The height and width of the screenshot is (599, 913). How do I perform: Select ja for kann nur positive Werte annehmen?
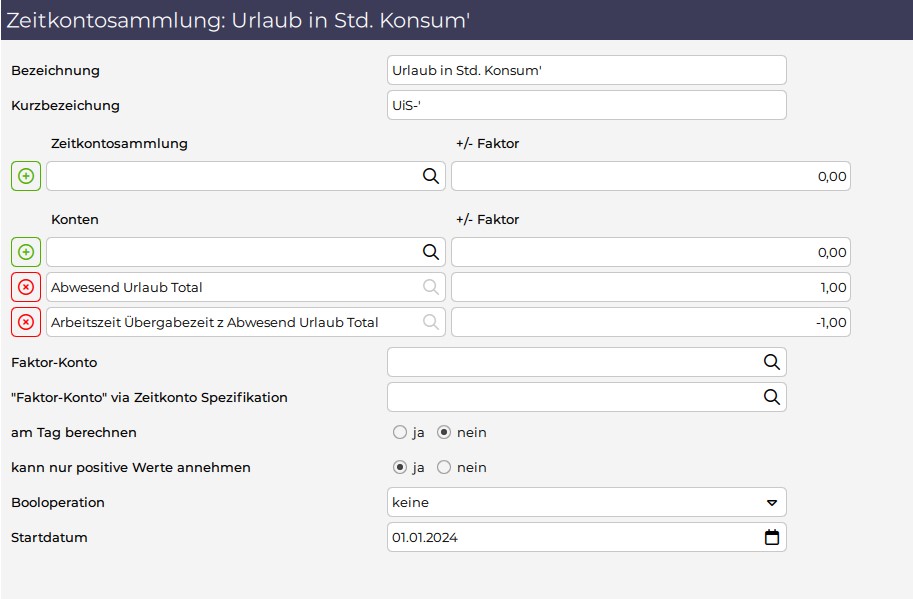click(x=399, y=467)
